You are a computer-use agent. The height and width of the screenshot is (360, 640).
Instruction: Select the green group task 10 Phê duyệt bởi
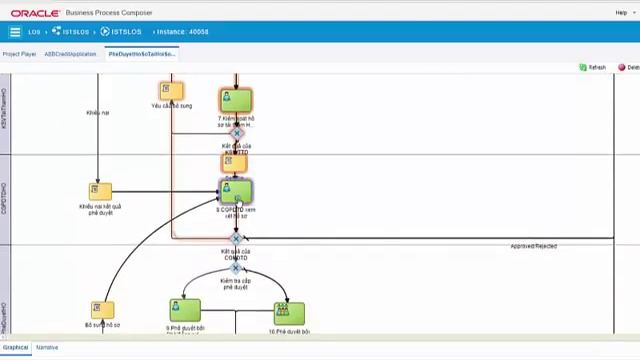coord(289,313)
